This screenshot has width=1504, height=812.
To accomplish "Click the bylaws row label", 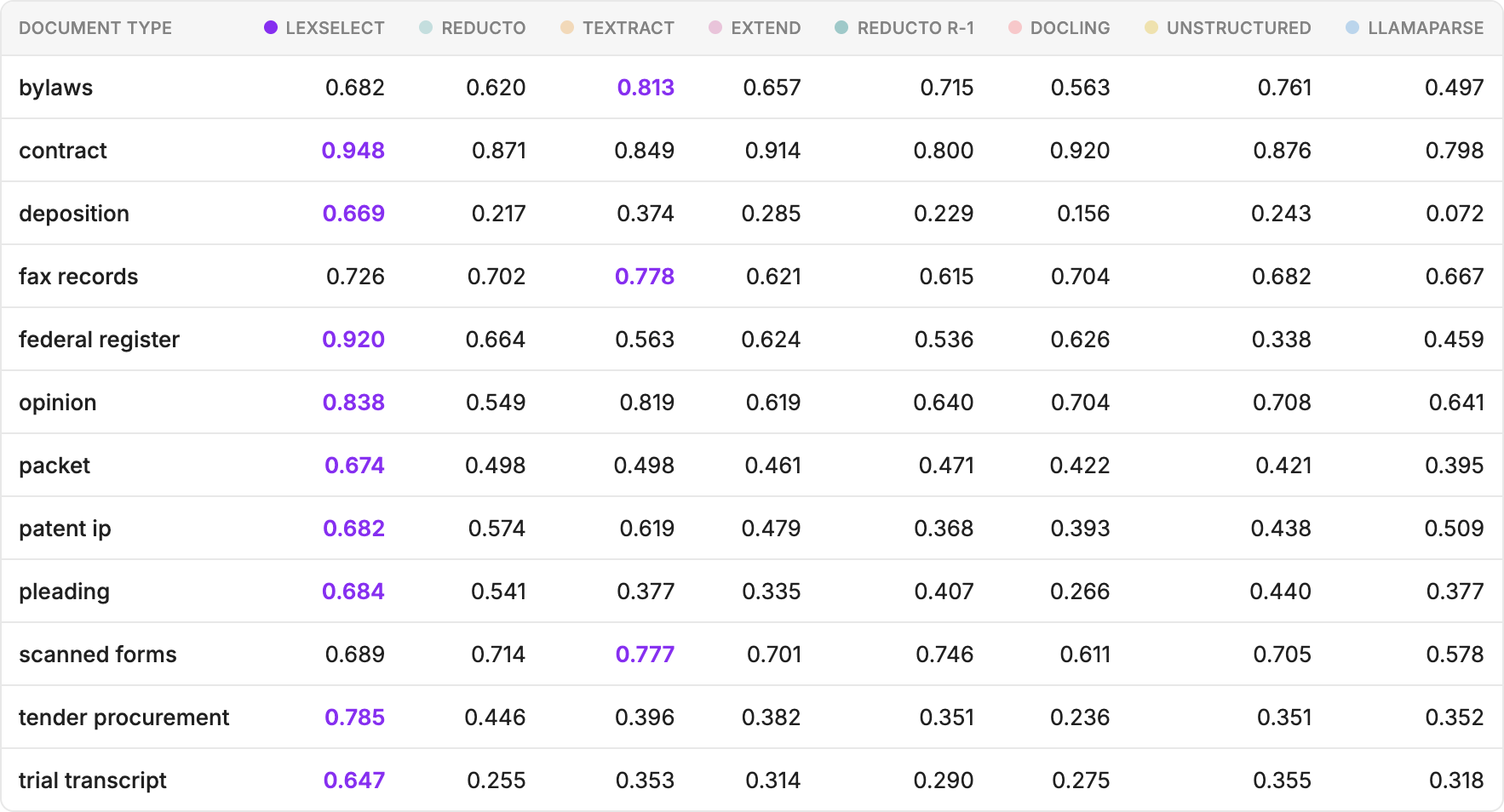I will click(56, 88).
